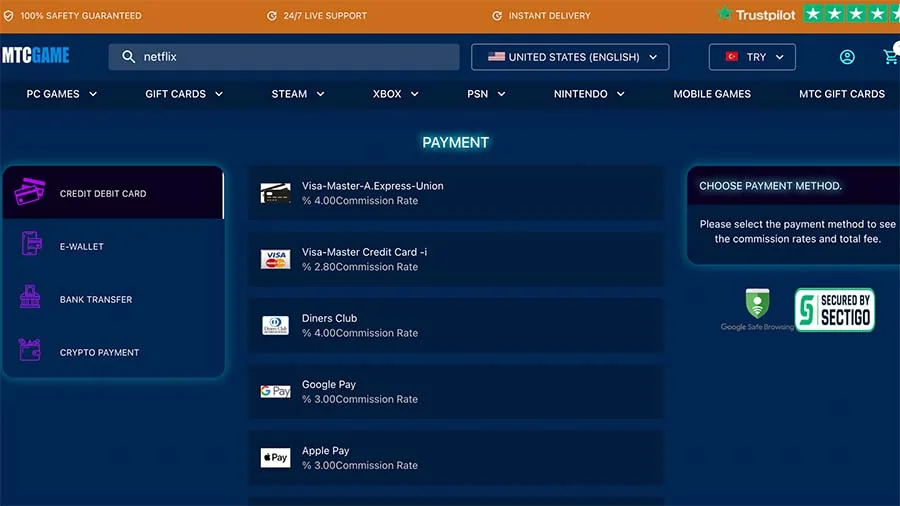The height and width of the screenshot is (506, 900).
Task: Switch to the Crypto Payment tab
Action: click(x=113, y=352)
